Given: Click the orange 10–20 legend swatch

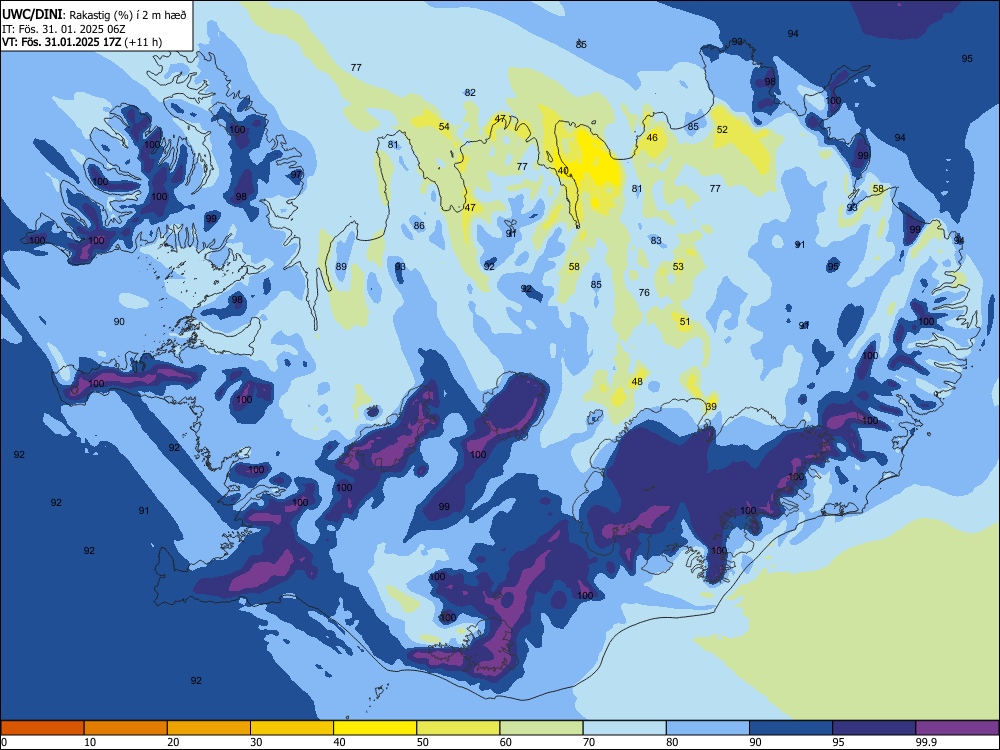Looking at the screenshot, I should click(126, 728).
